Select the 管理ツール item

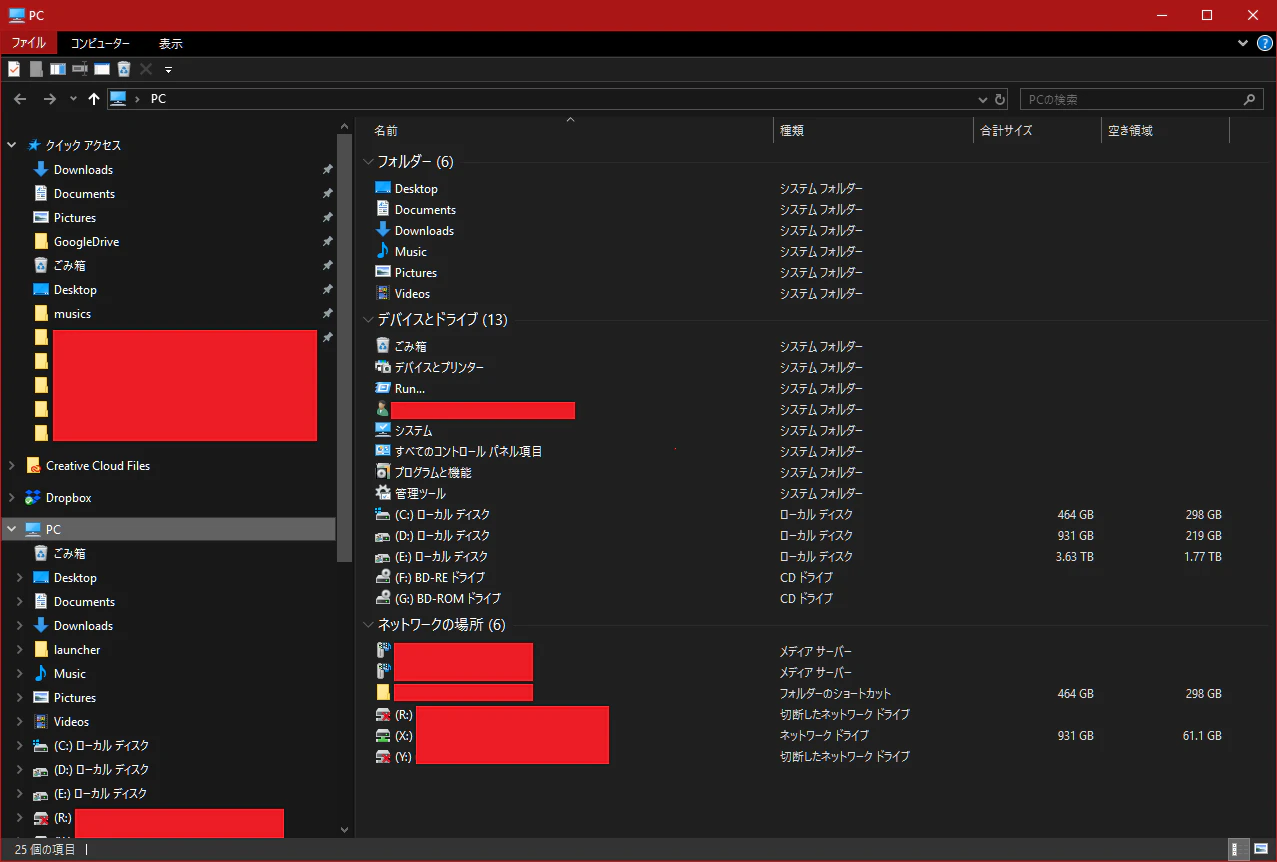point(410,494)
